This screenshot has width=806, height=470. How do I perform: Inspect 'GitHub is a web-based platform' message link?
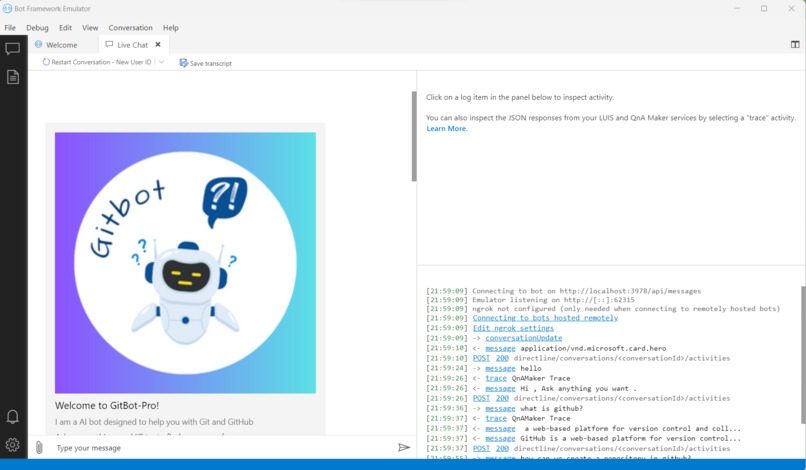pos(500,438)
